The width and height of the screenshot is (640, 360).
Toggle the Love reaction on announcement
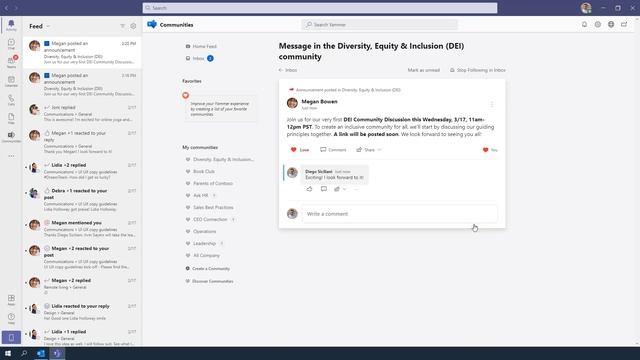[300, 150]
